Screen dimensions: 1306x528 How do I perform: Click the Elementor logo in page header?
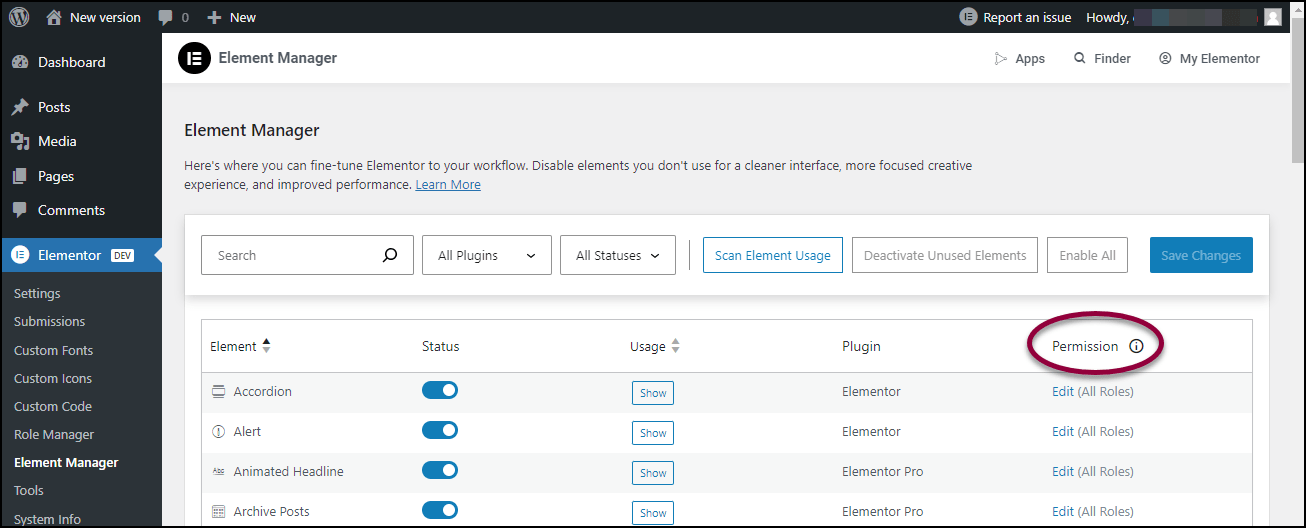(194, 59)
